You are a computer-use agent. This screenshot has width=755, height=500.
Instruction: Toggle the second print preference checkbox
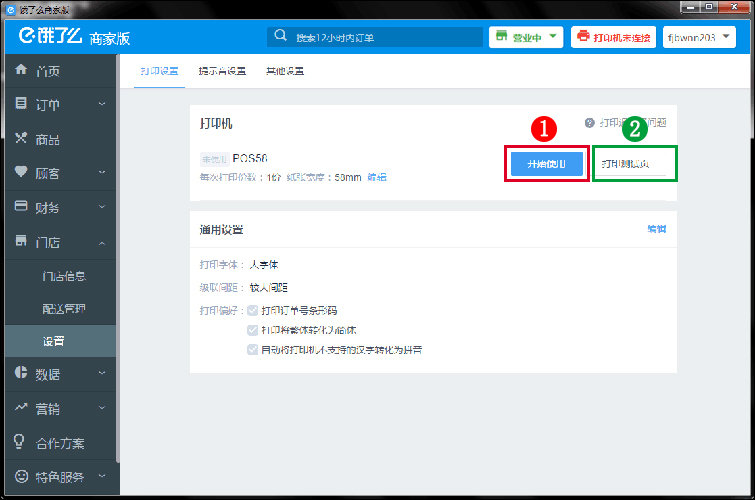point(252,329)
